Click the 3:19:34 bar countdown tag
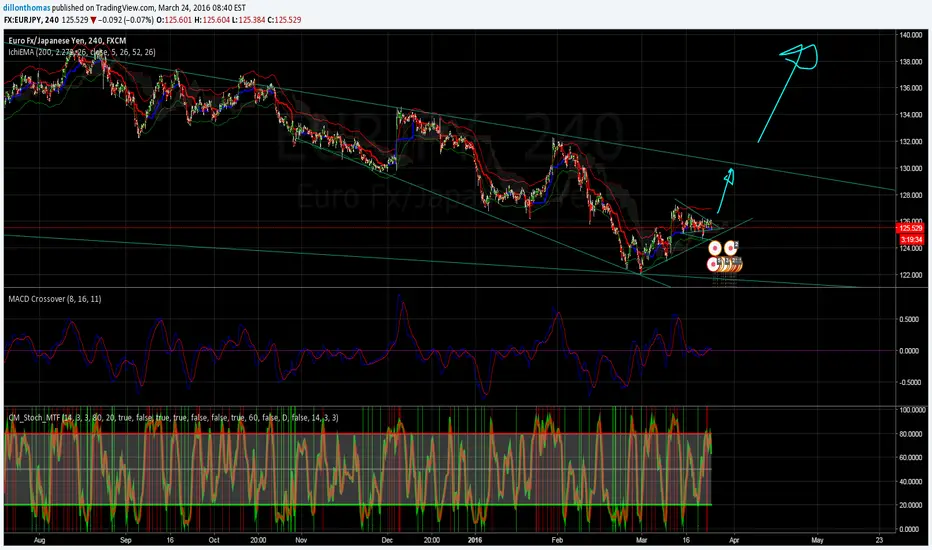Image resolution: width=932 pixels, height=550 pixels. pyautogui.click(x=911, y=240)
